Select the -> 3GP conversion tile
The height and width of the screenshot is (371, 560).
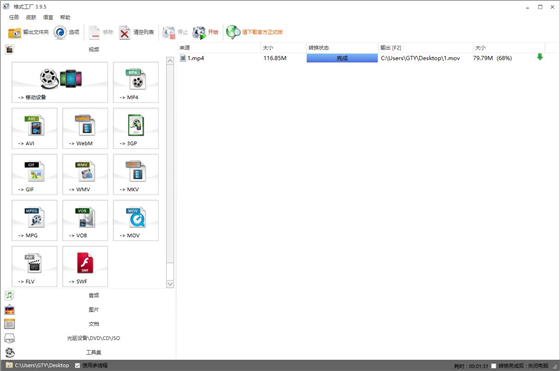(136, 129)
